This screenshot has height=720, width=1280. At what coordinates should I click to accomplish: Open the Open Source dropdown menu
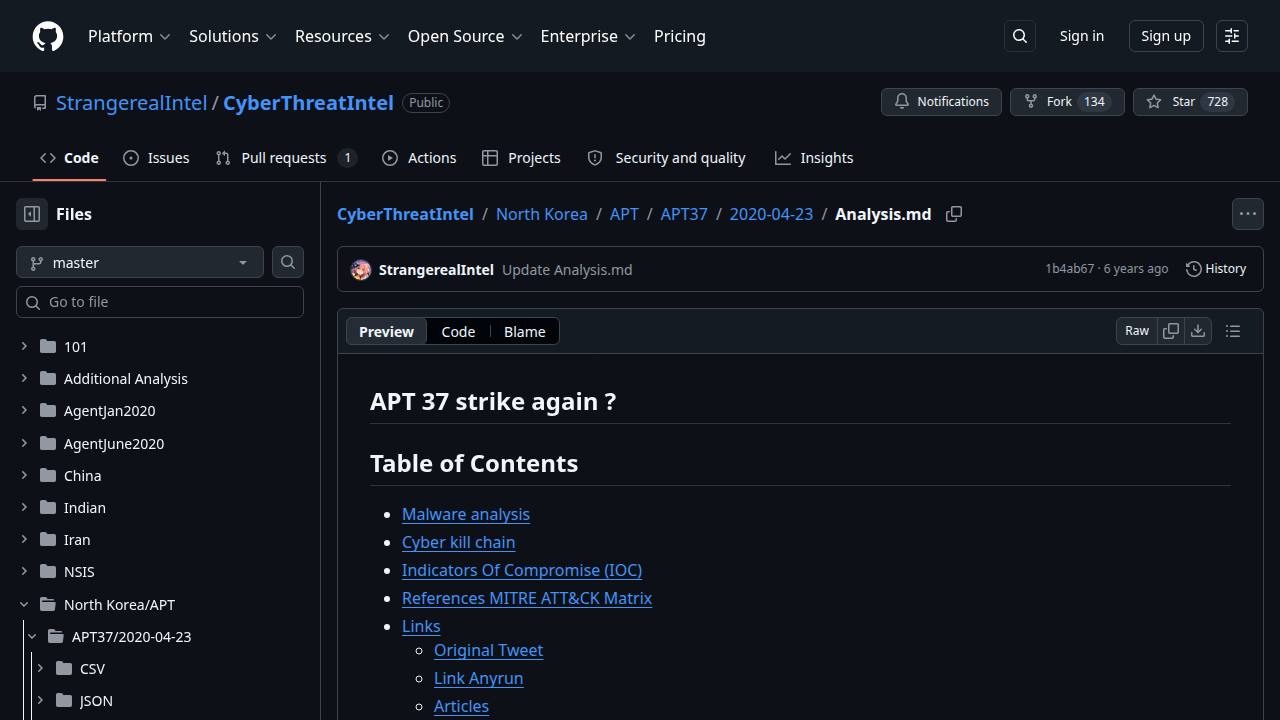click(x=465, y=36)
